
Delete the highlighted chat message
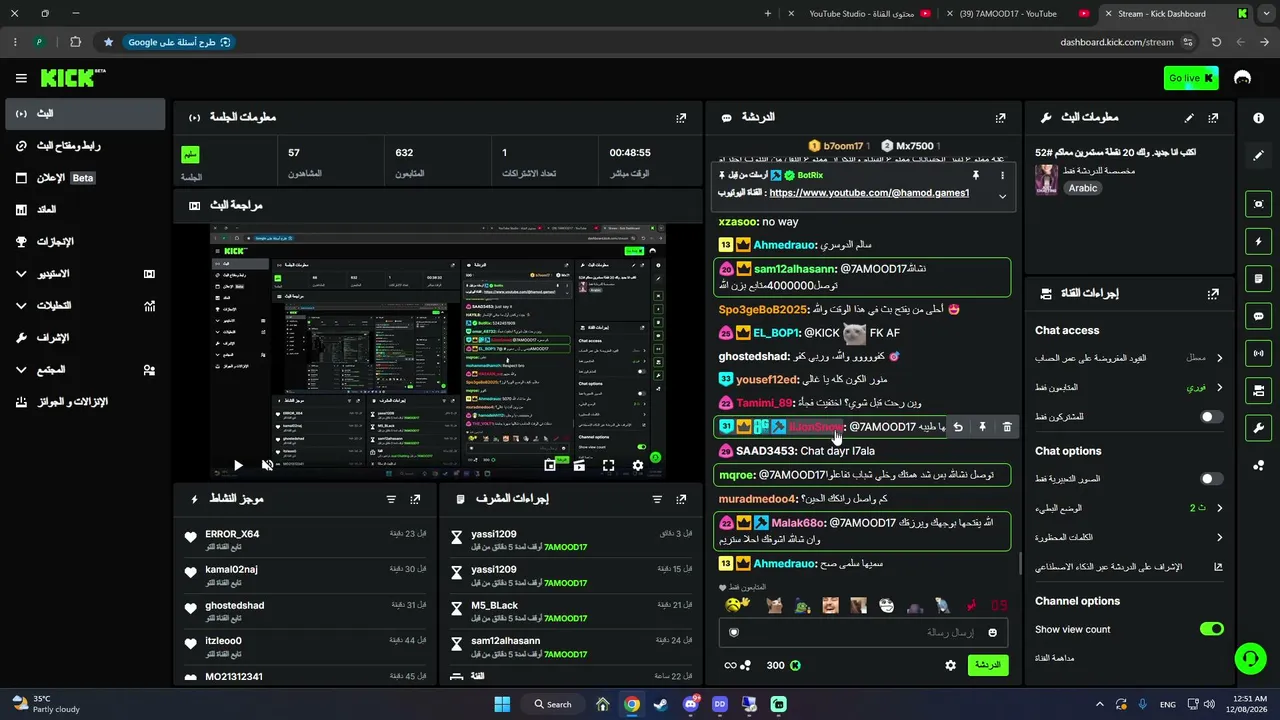click(x=1007, y=427)
